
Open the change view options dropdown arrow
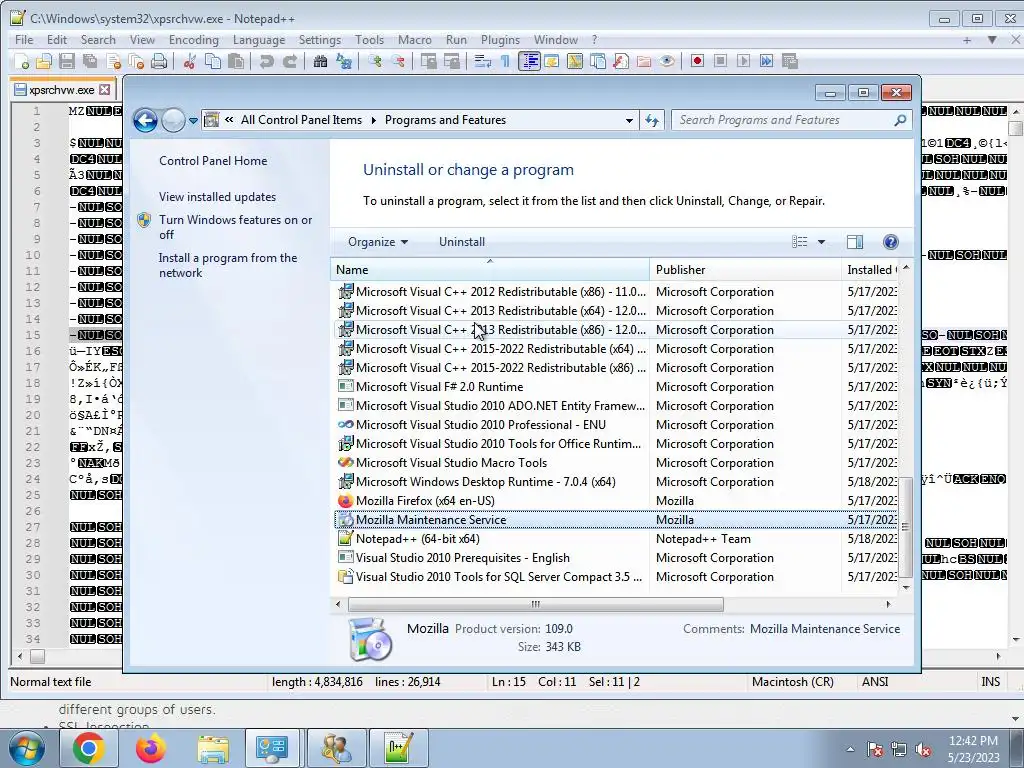pyautogui.click(x=822, y=242)
